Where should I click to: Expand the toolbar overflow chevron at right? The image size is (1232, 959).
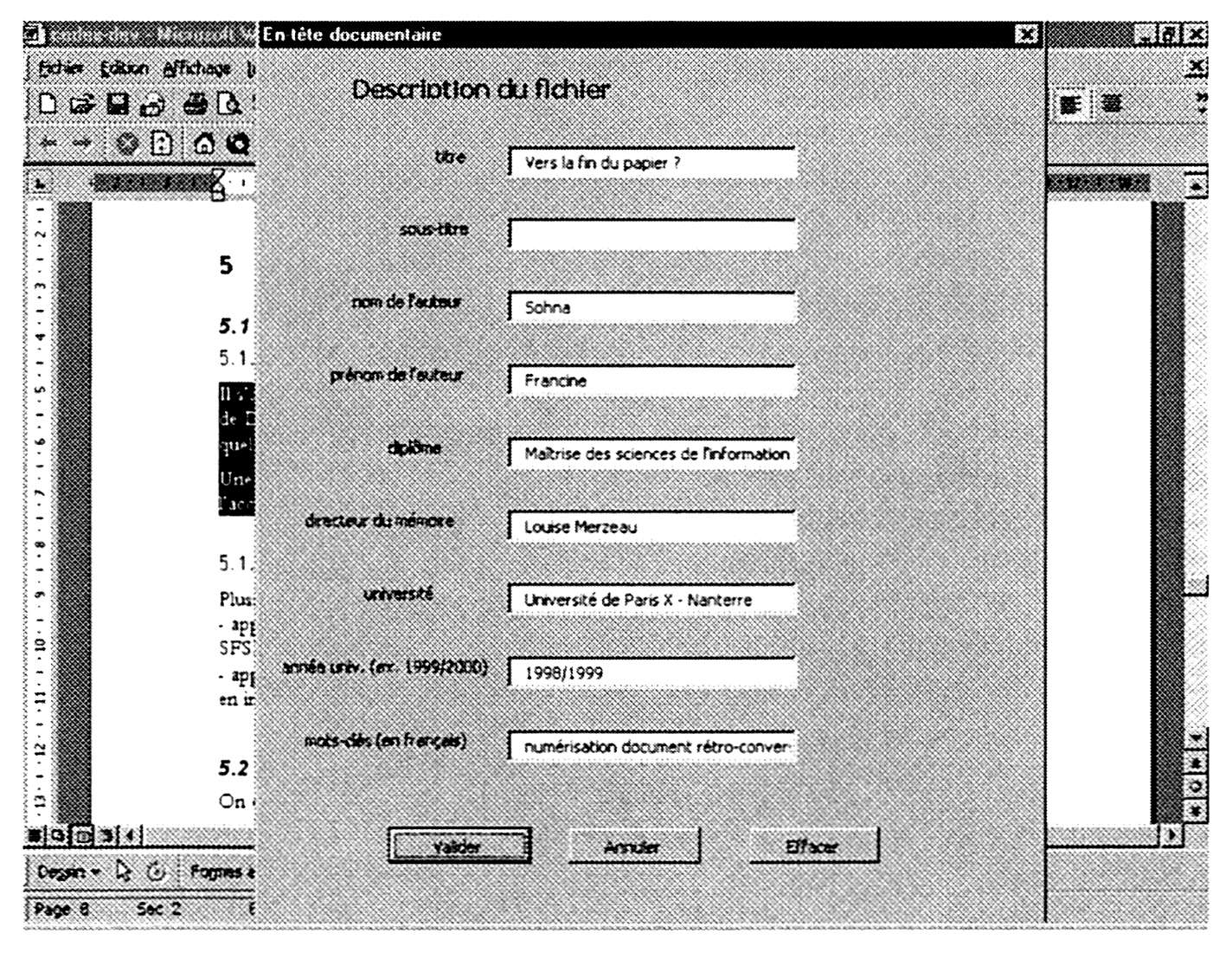(1201, 104)
